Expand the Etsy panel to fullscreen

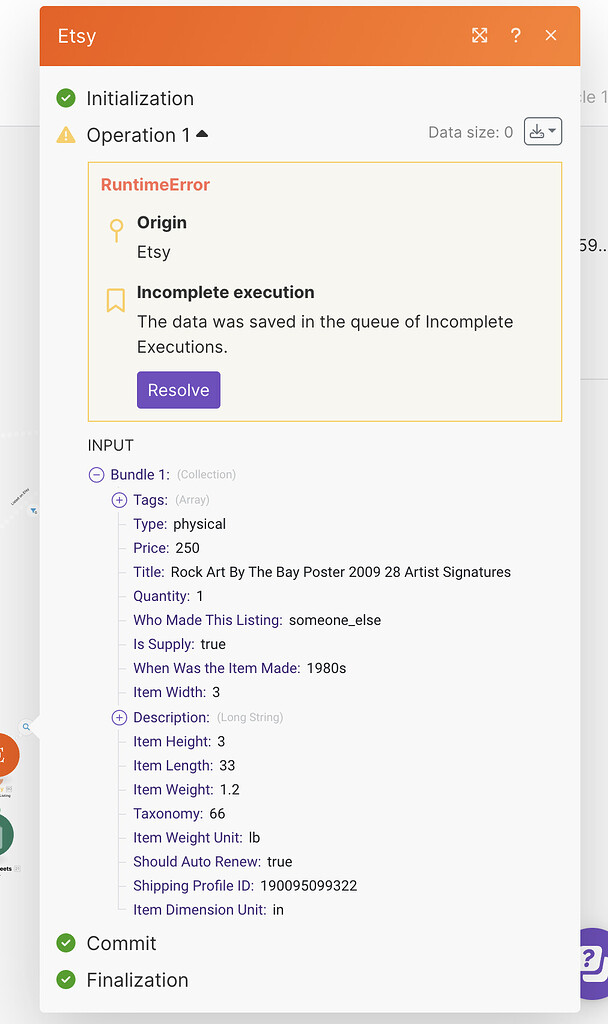pos(480,35)
